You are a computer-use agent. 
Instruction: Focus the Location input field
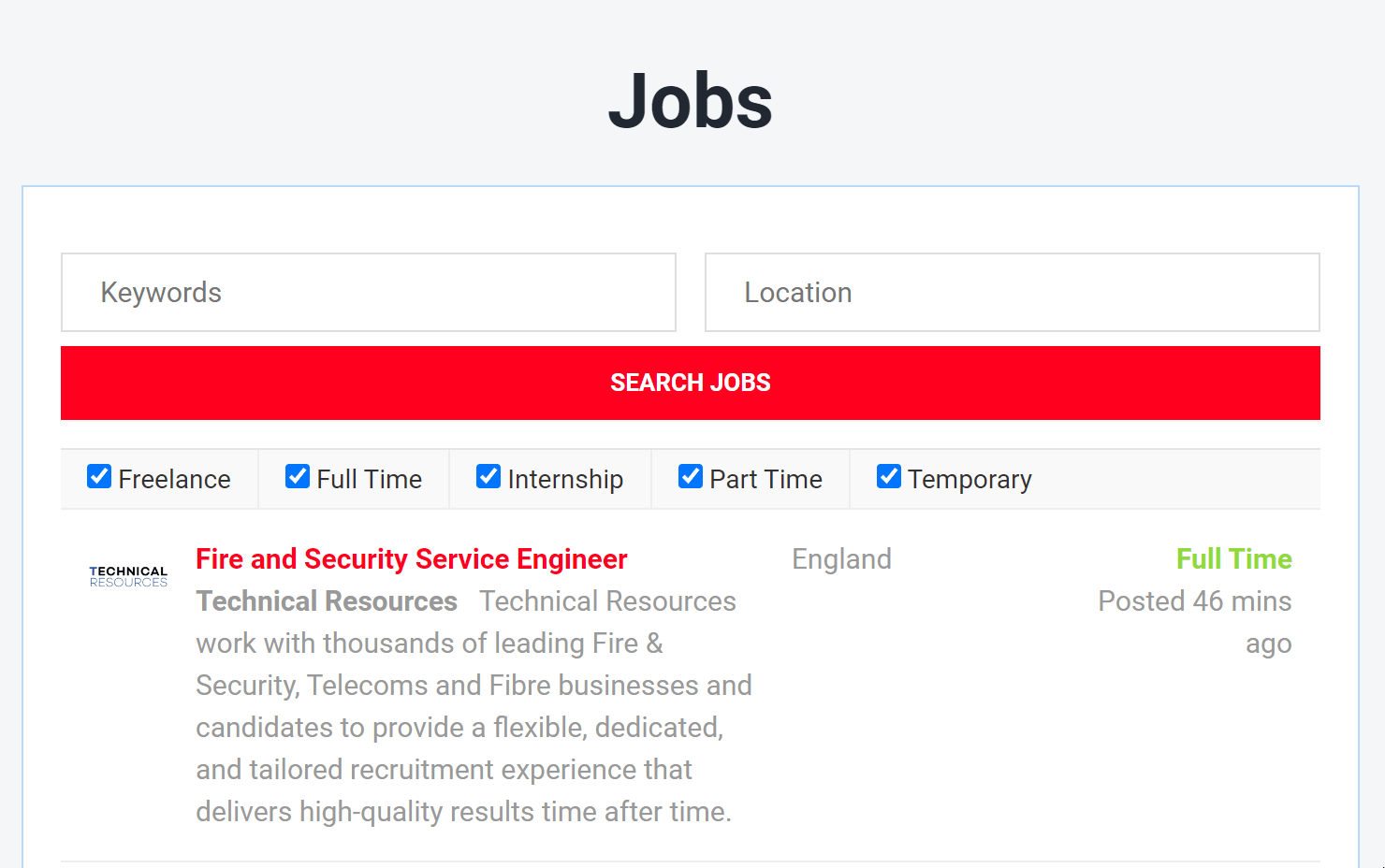click(x=1012, y=293)
